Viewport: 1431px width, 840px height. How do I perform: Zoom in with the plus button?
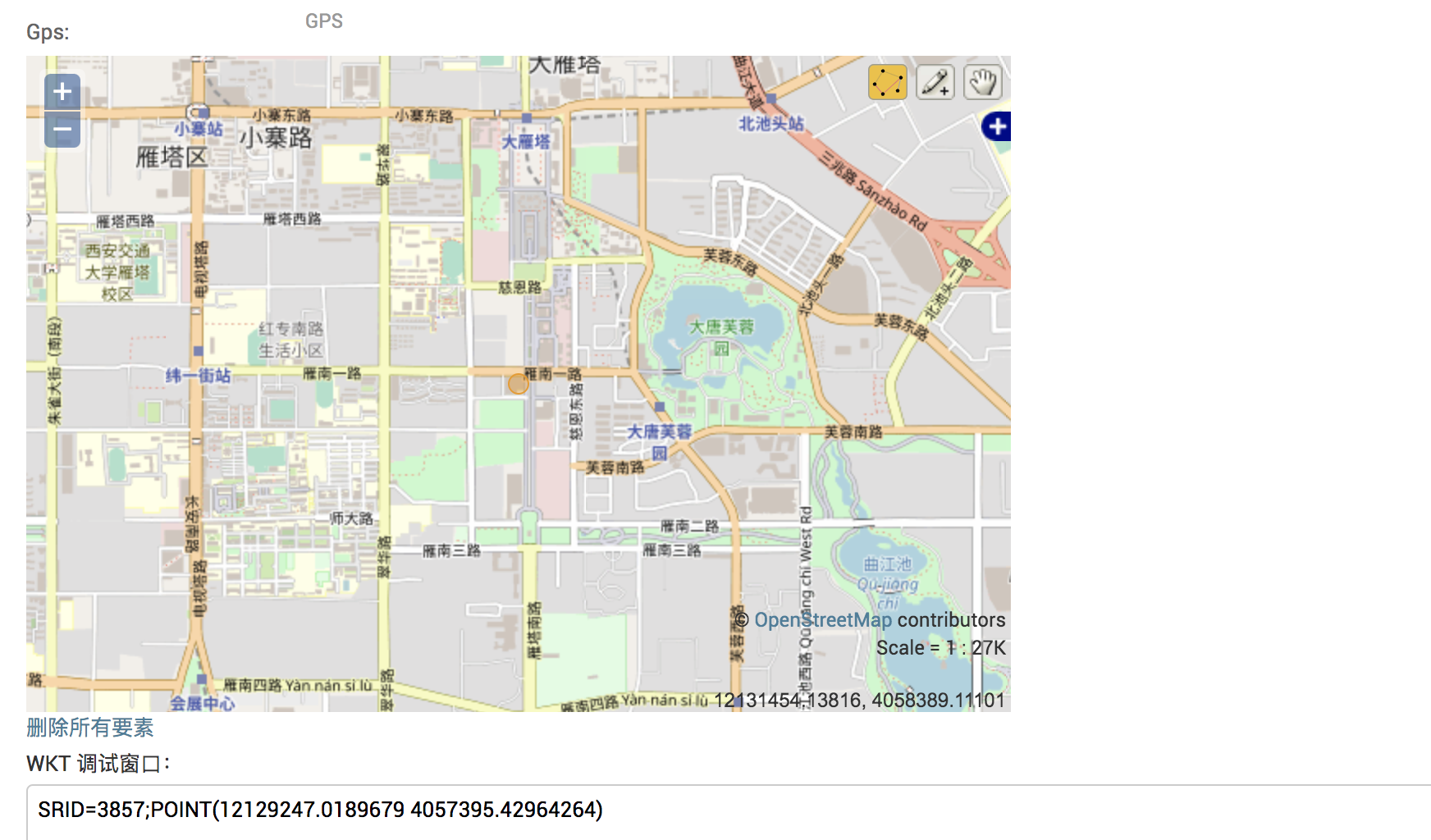point(62,91)
